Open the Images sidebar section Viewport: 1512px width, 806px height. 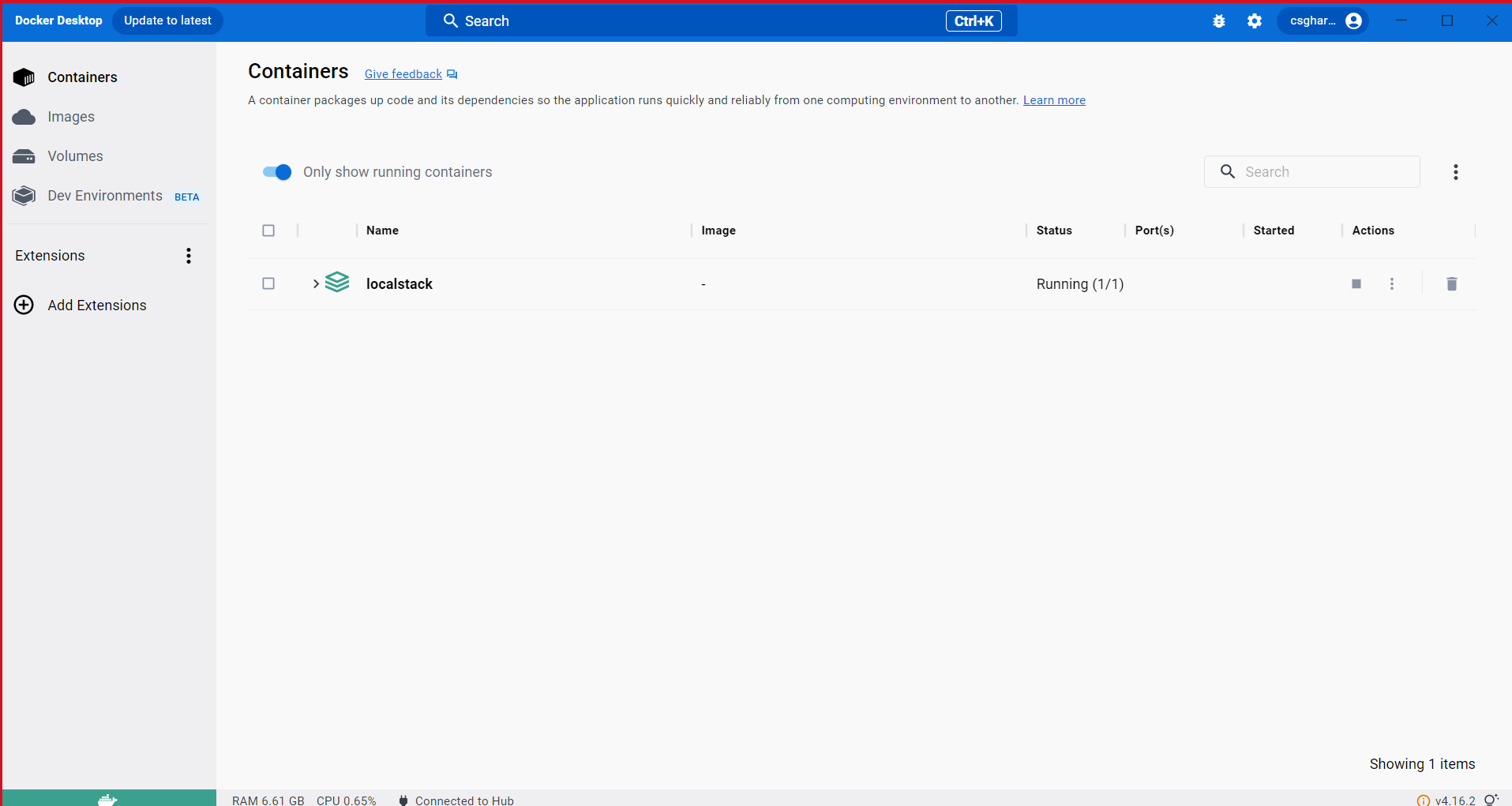pyautogui.click(x=109, y=117)
